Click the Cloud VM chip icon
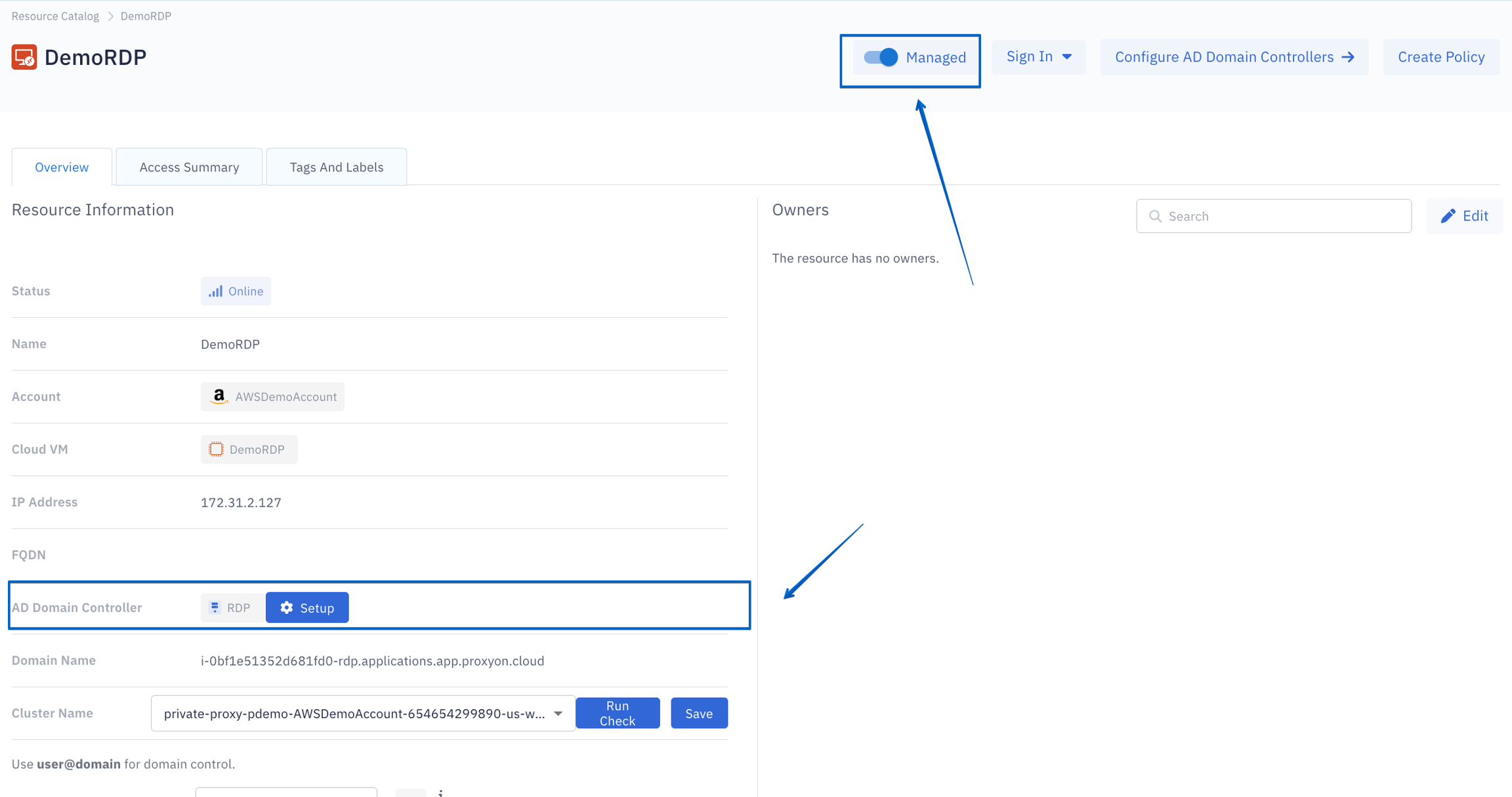The height and width of the screenshot is (797, 1512). (216, 450)
